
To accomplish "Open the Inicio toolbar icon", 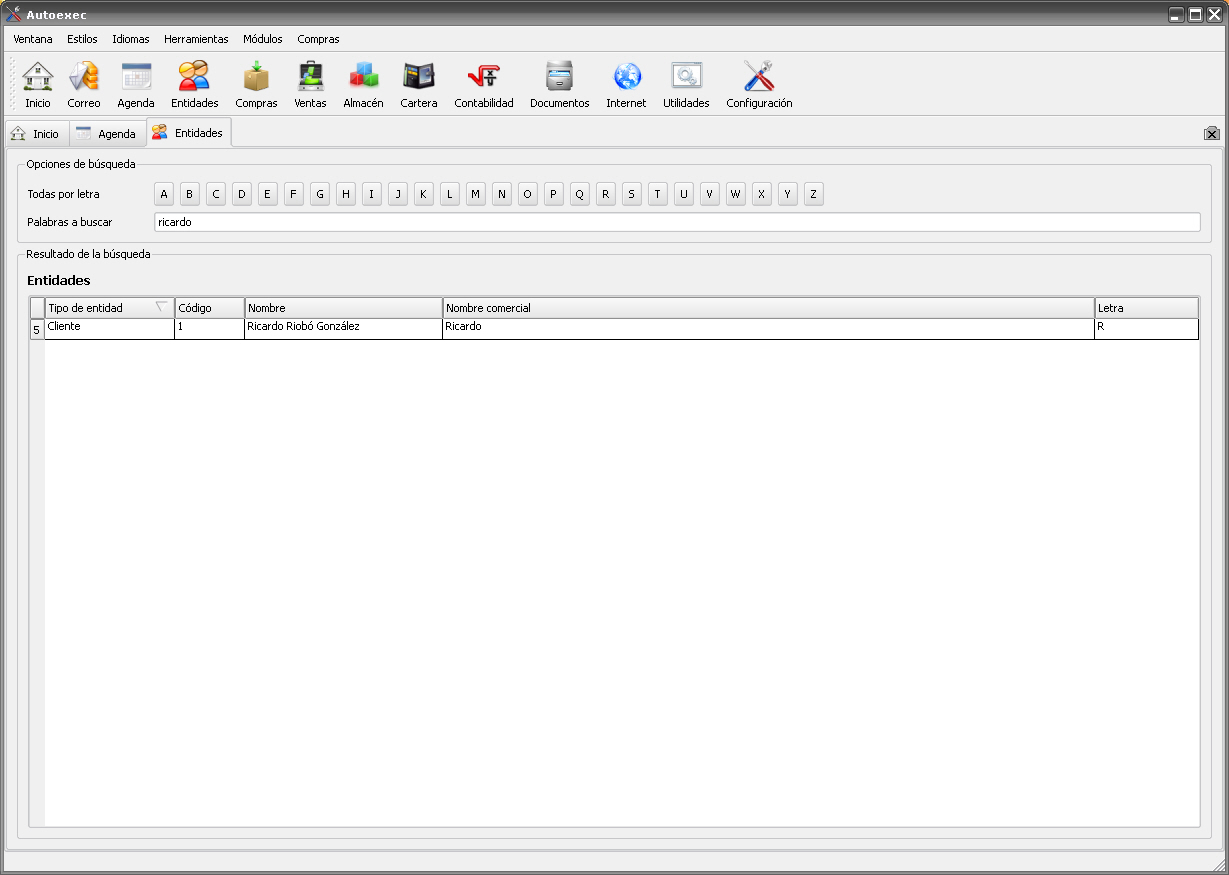I will (38, 85).
